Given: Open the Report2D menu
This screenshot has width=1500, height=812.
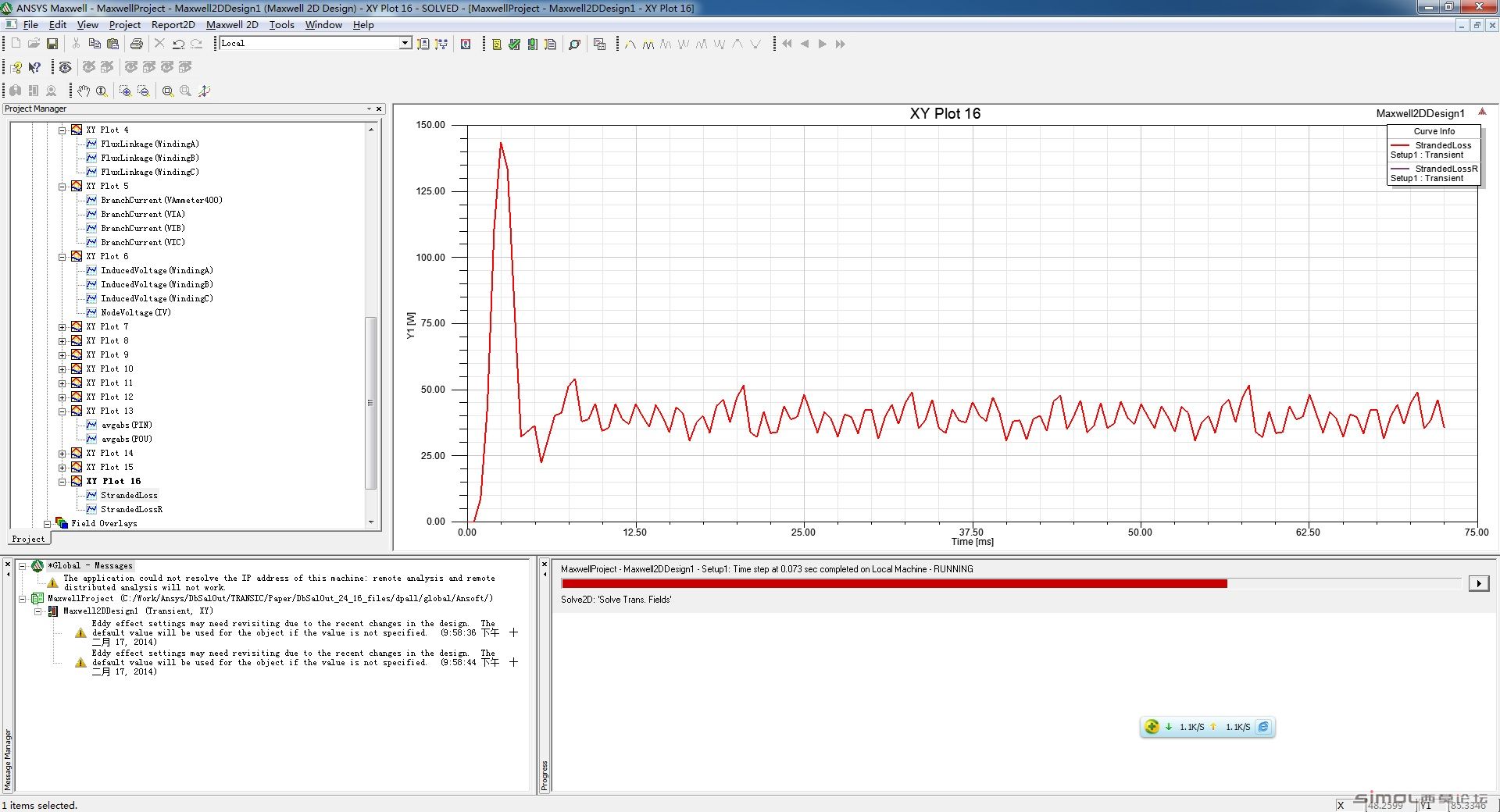Looking at the screenshot, I should pyautogui.click(x=173, y=25).
